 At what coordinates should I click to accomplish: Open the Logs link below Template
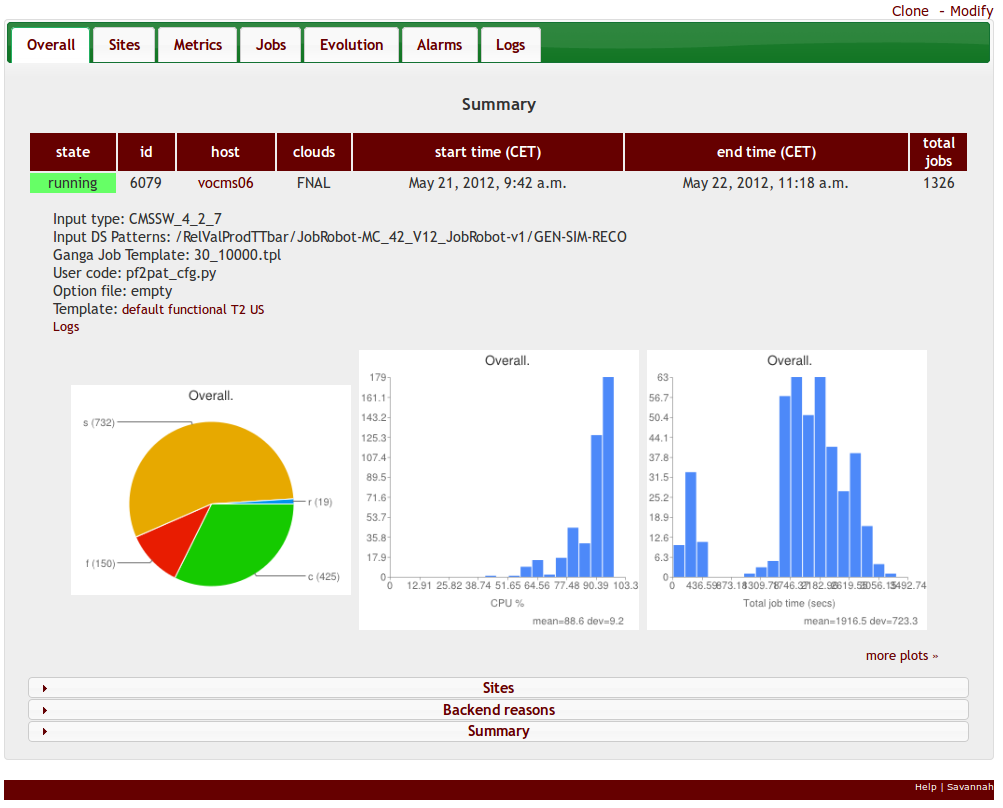[66, 327]
